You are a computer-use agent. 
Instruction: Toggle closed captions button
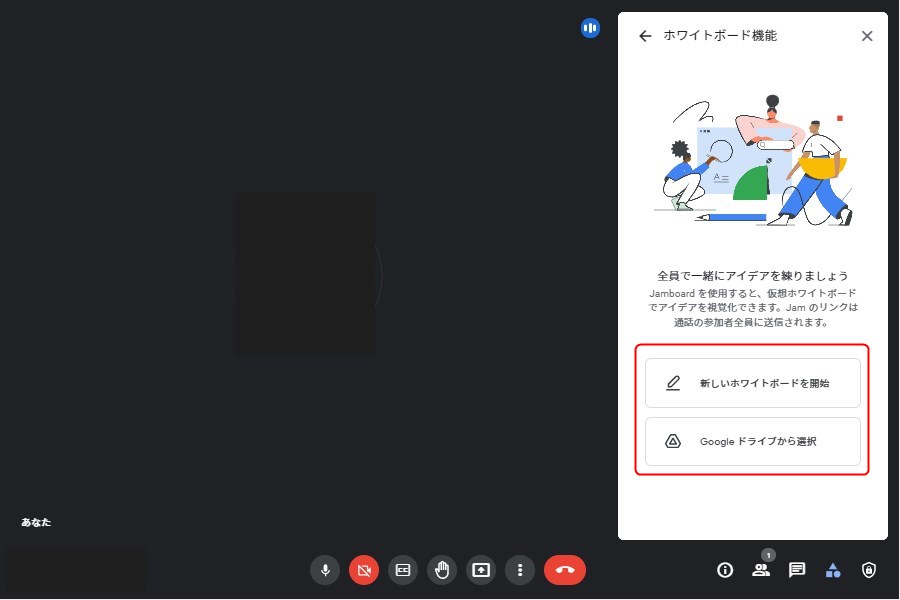coord(403,570)
